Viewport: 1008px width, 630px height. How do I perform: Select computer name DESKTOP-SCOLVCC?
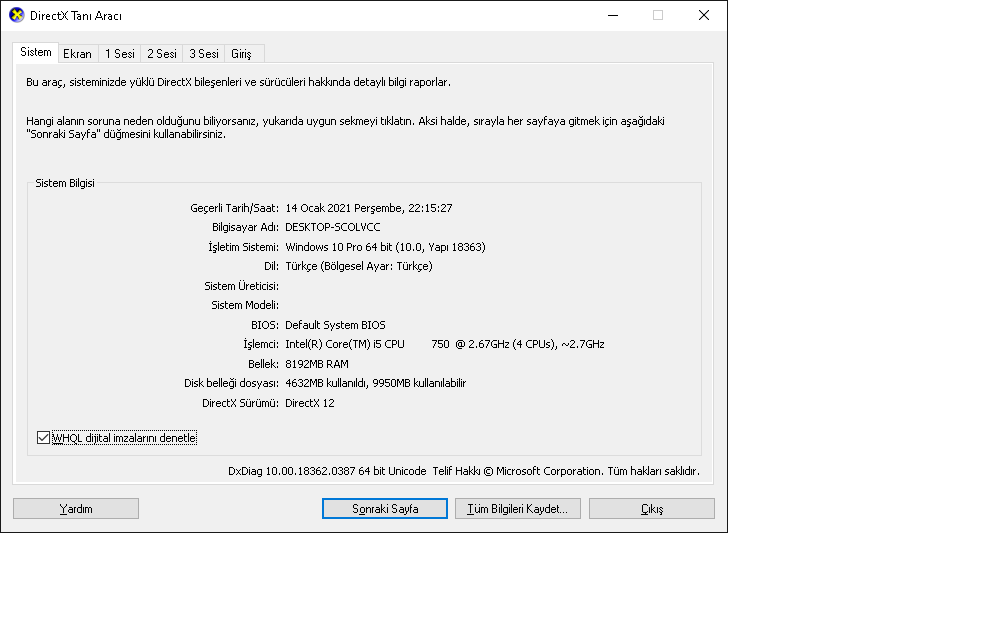coord(332,228)
